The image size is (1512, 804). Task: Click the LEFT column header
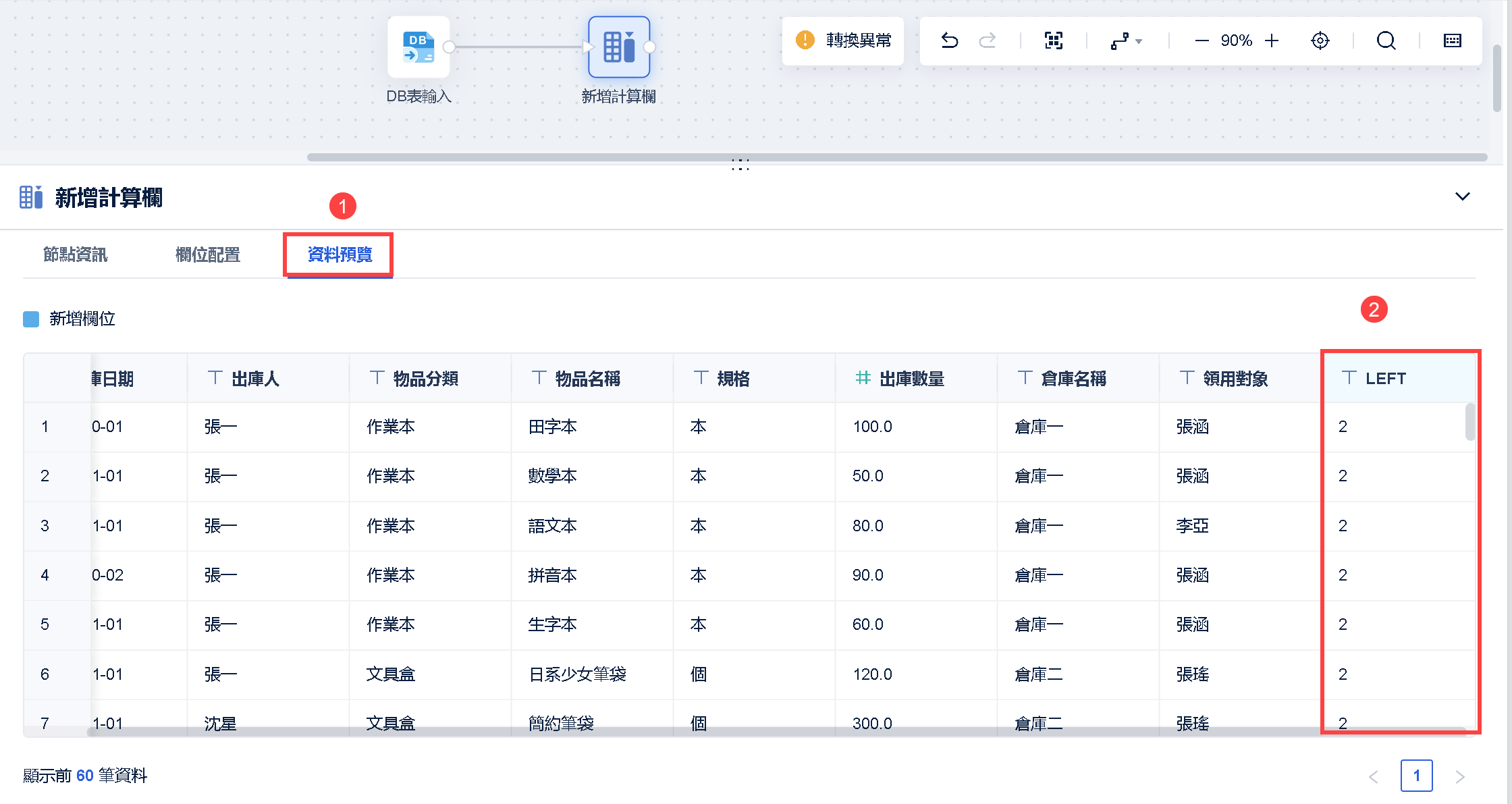tap(1385, 378)
